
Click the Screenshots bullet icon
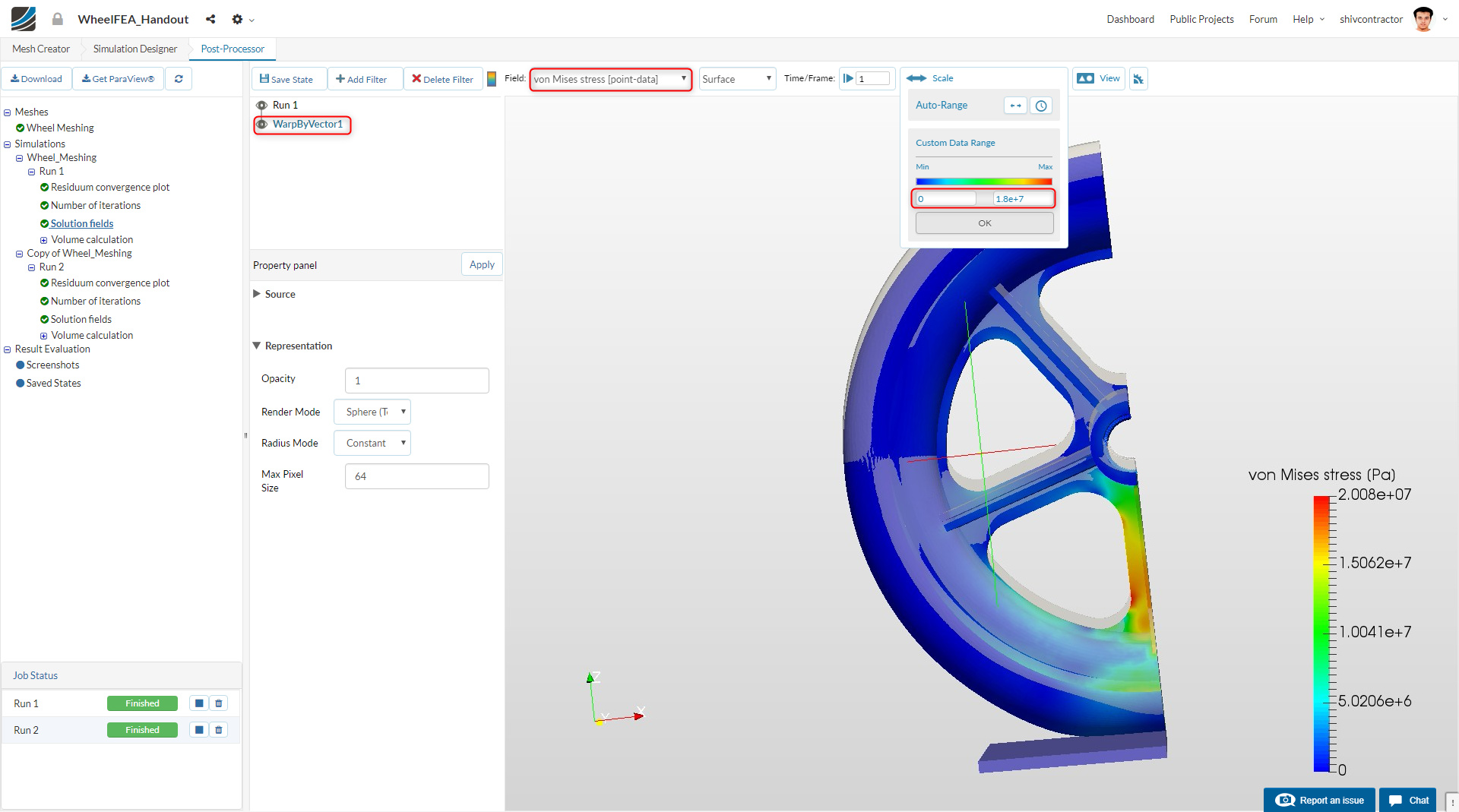click(21, 365)
